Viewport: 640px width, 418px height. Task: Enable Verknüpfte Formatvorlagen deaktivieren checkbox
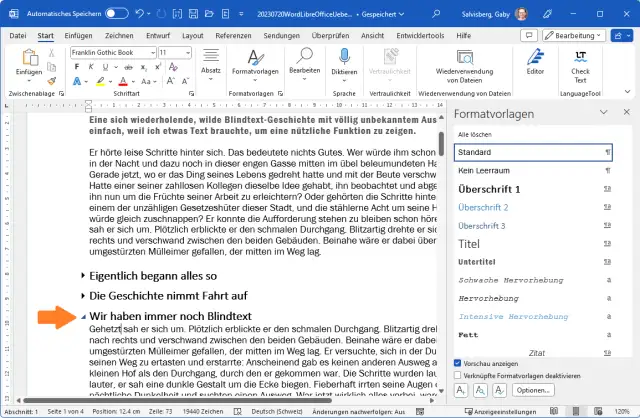459,375
